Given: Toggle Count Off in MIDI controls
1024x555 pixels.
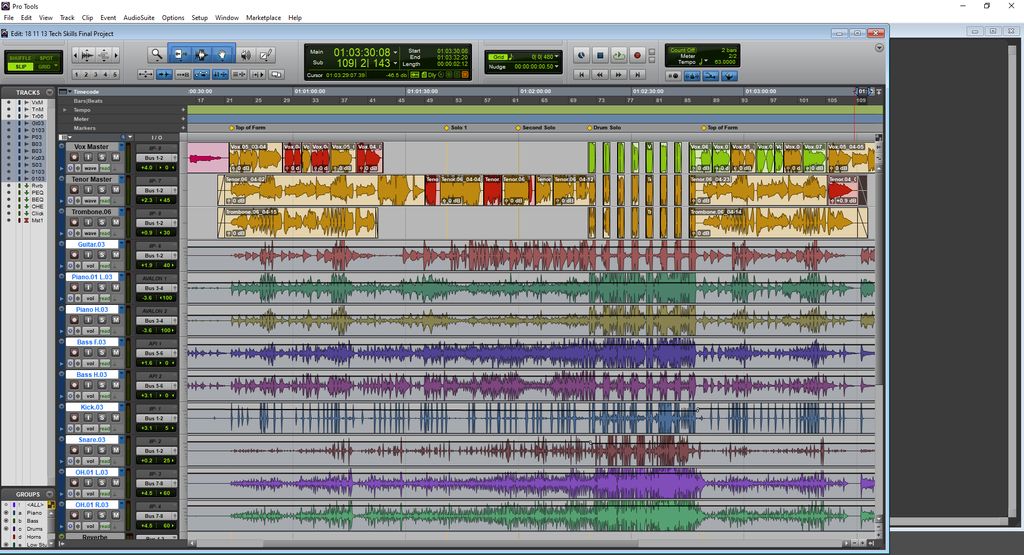Looking at the screenshot, I should click(681, 50).
